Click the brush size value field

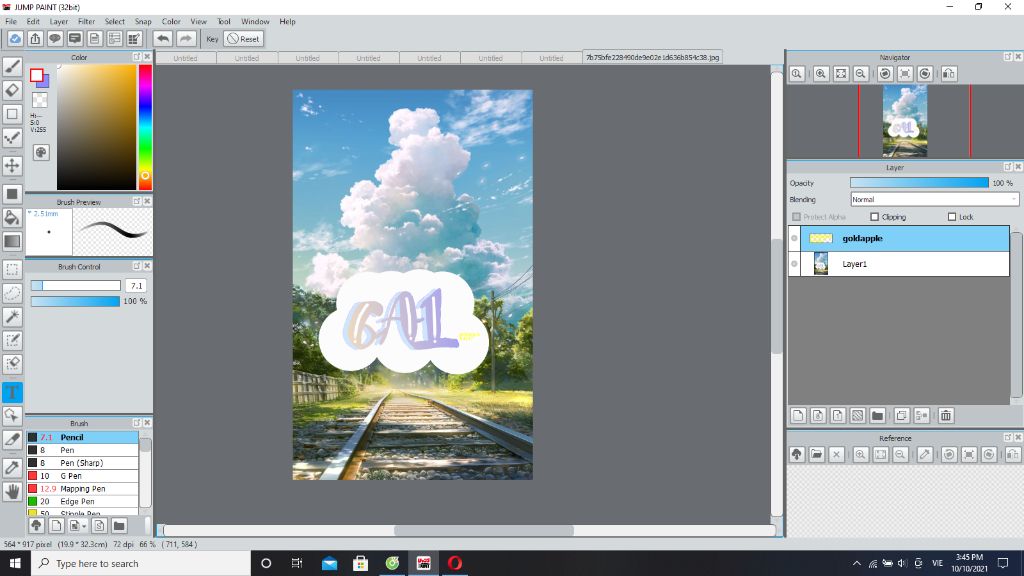point(136,285)
